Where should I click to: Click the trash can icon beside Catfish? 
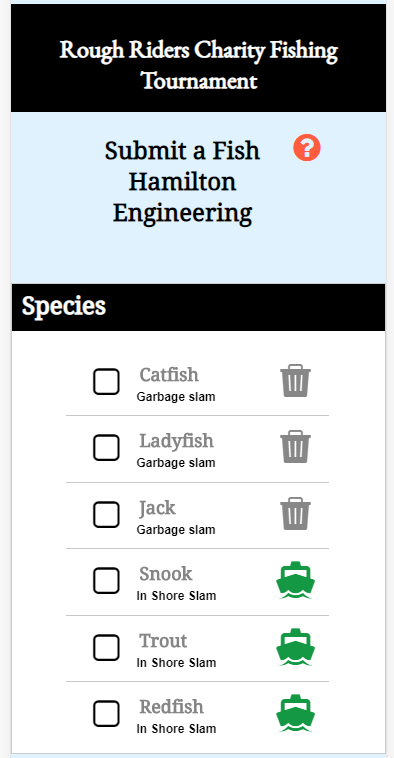[295, 381]
